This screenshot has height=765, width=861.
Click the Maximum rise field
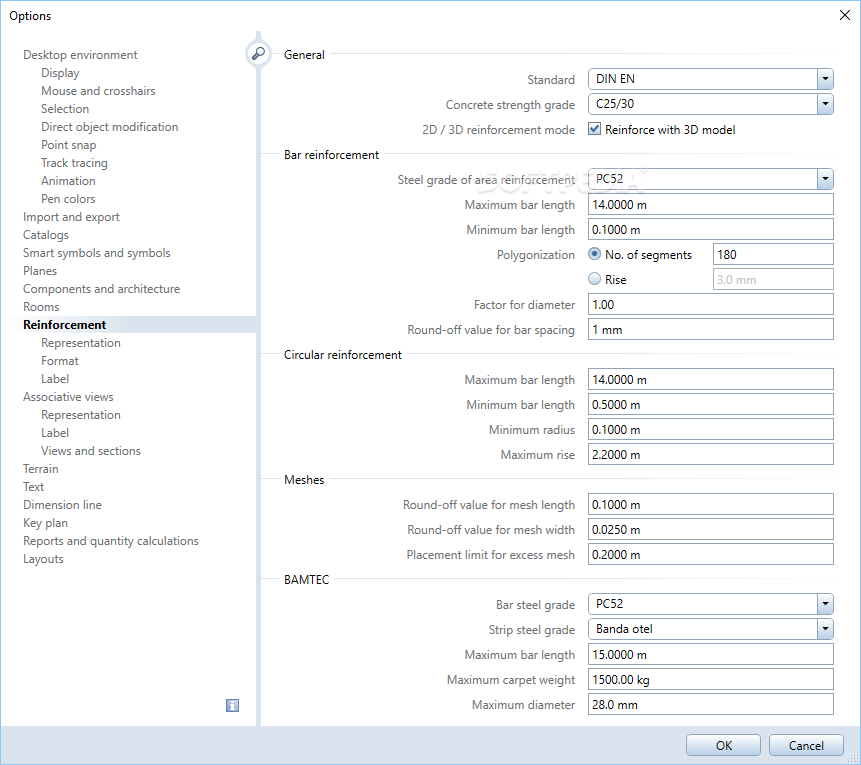tap(711, 454)
